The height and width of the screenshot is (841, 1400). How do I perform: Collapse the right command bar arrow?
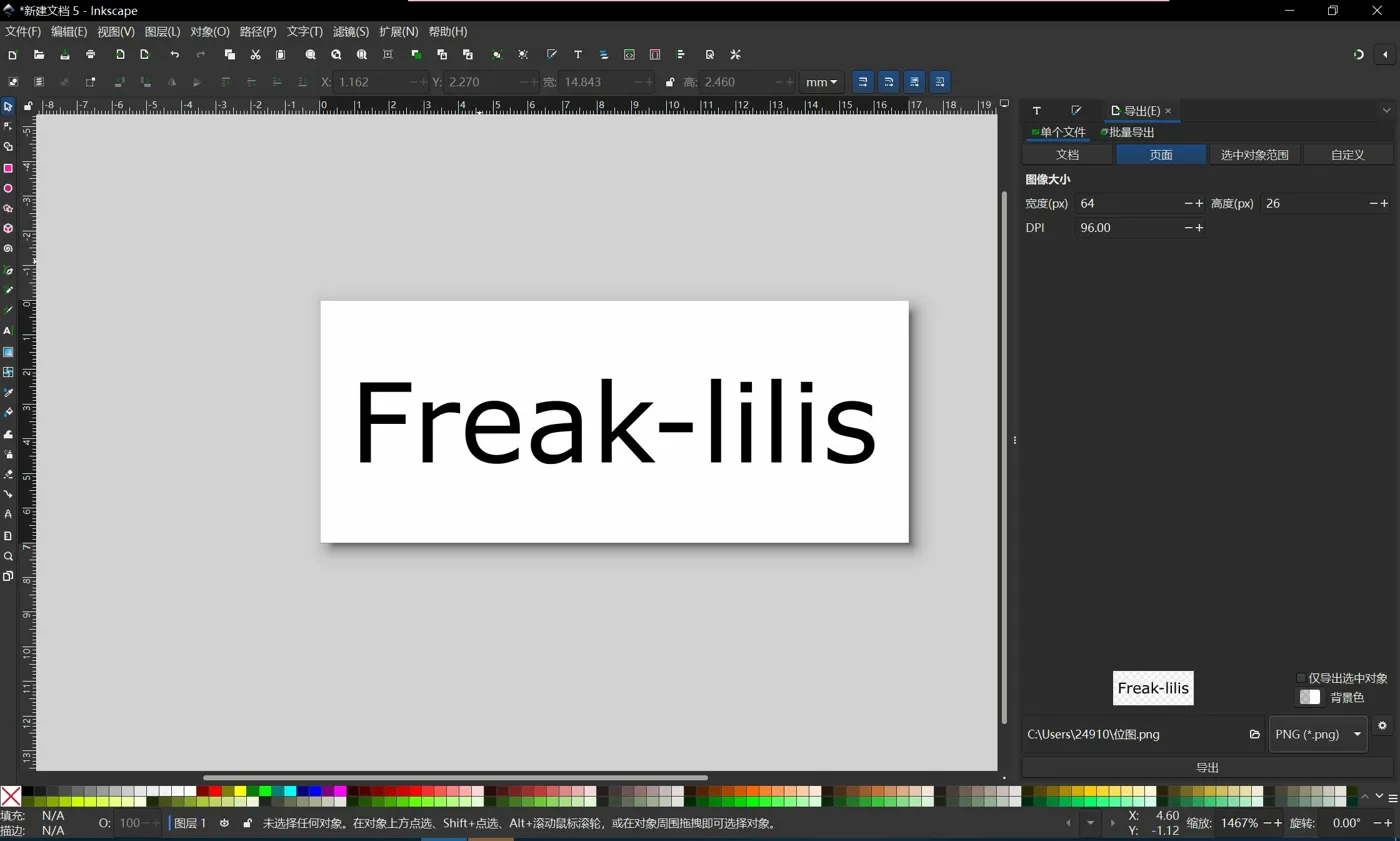pyautogui.click(x=1385, y=54)
